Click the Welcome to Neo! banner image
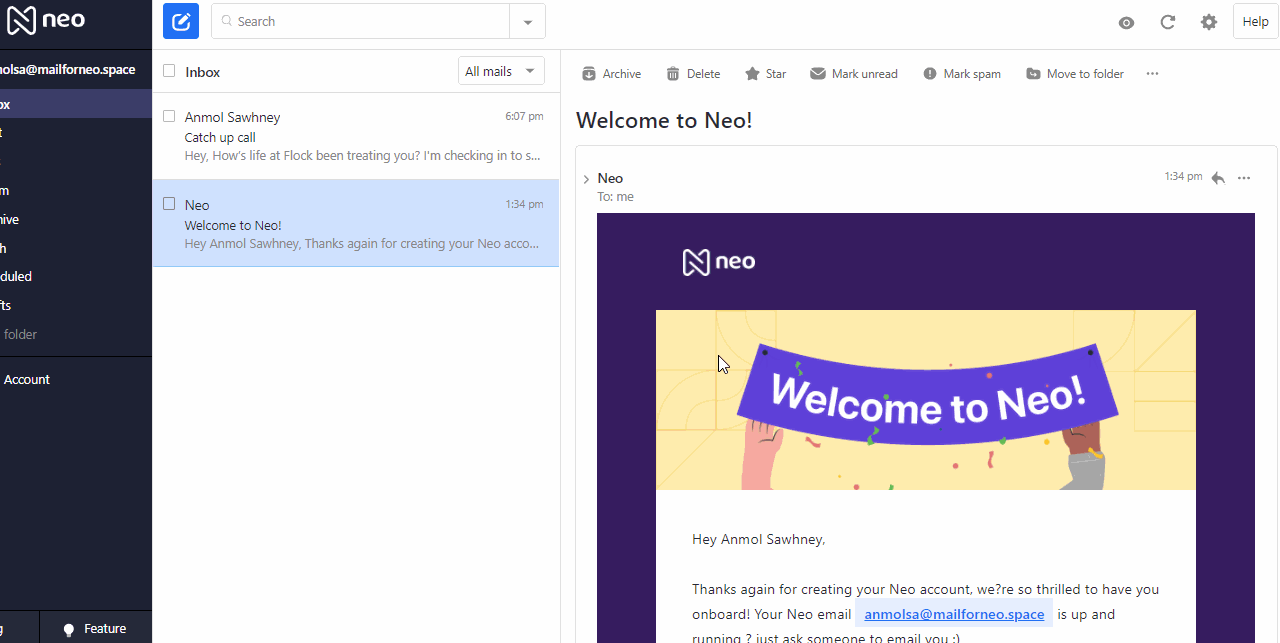This screenshot has height=643, width=1280. coord(926,400)
